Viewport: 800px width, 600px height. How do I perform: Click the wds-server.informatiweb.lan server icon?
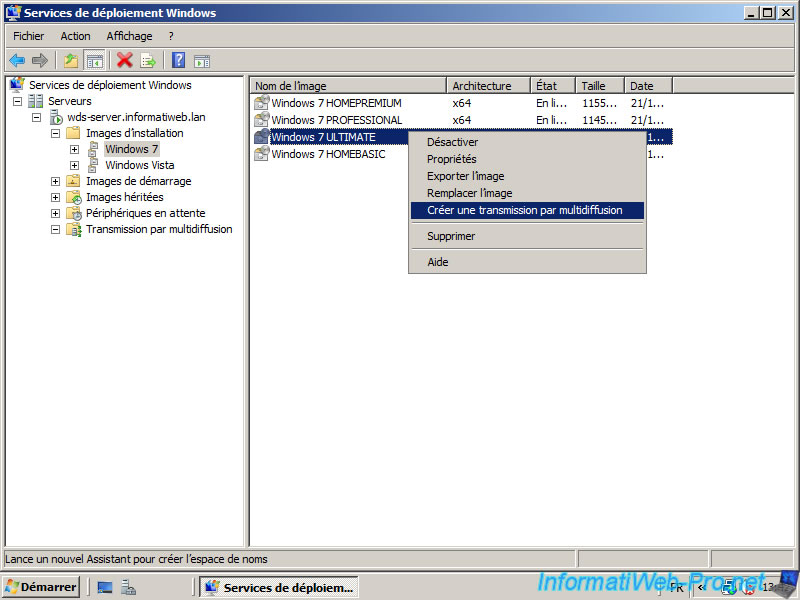[56, 117]
